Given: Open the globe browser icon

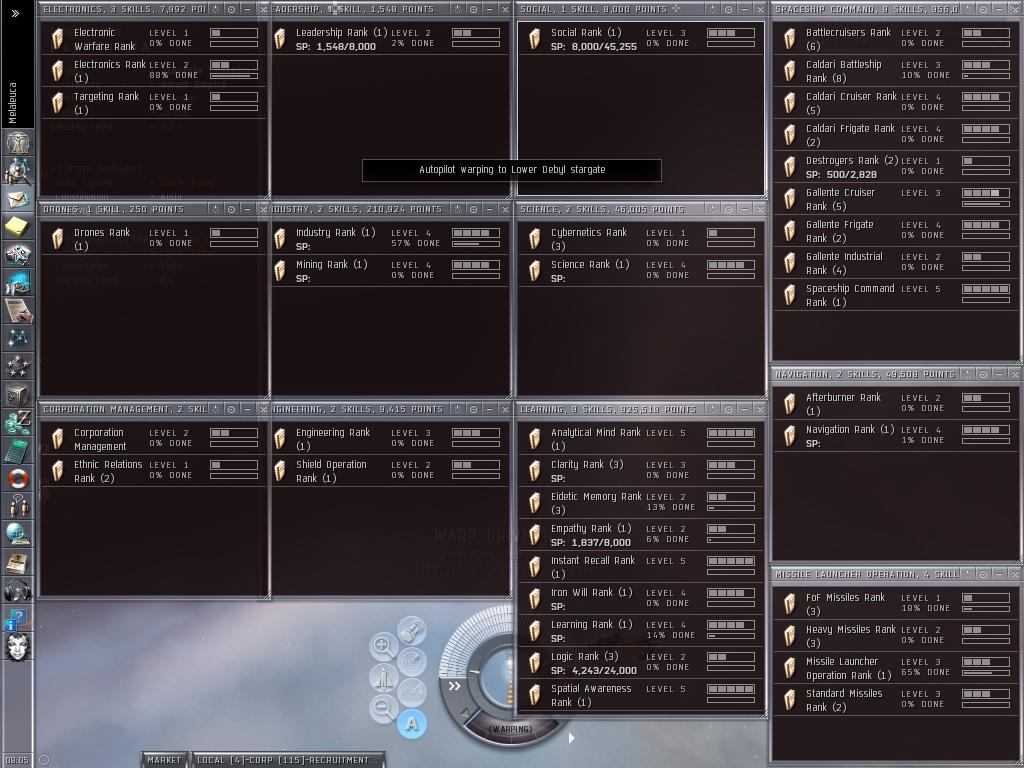Looking at the screenshot, I should [18, 535].
